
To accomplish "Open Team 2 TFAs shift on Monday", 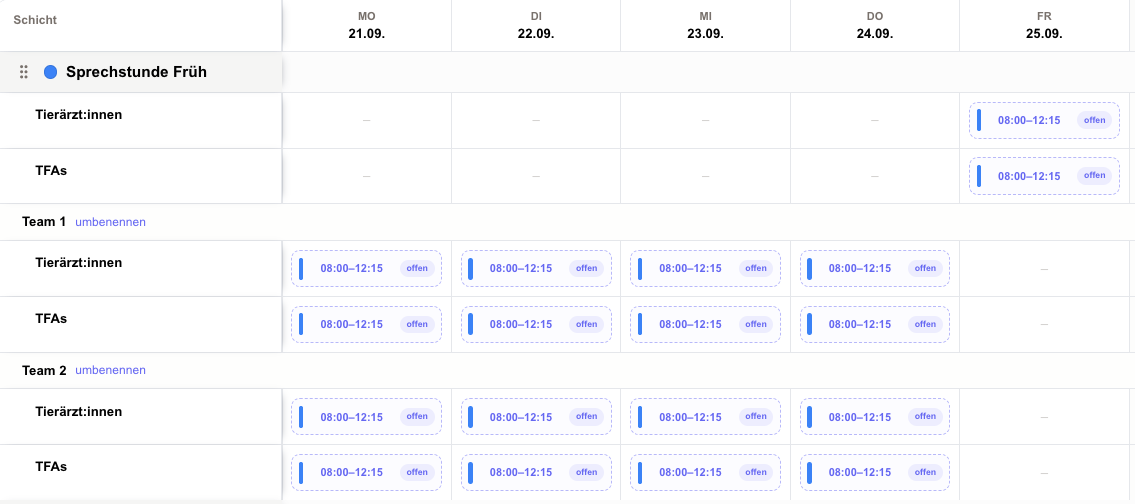I will click(x=366, y=472).
